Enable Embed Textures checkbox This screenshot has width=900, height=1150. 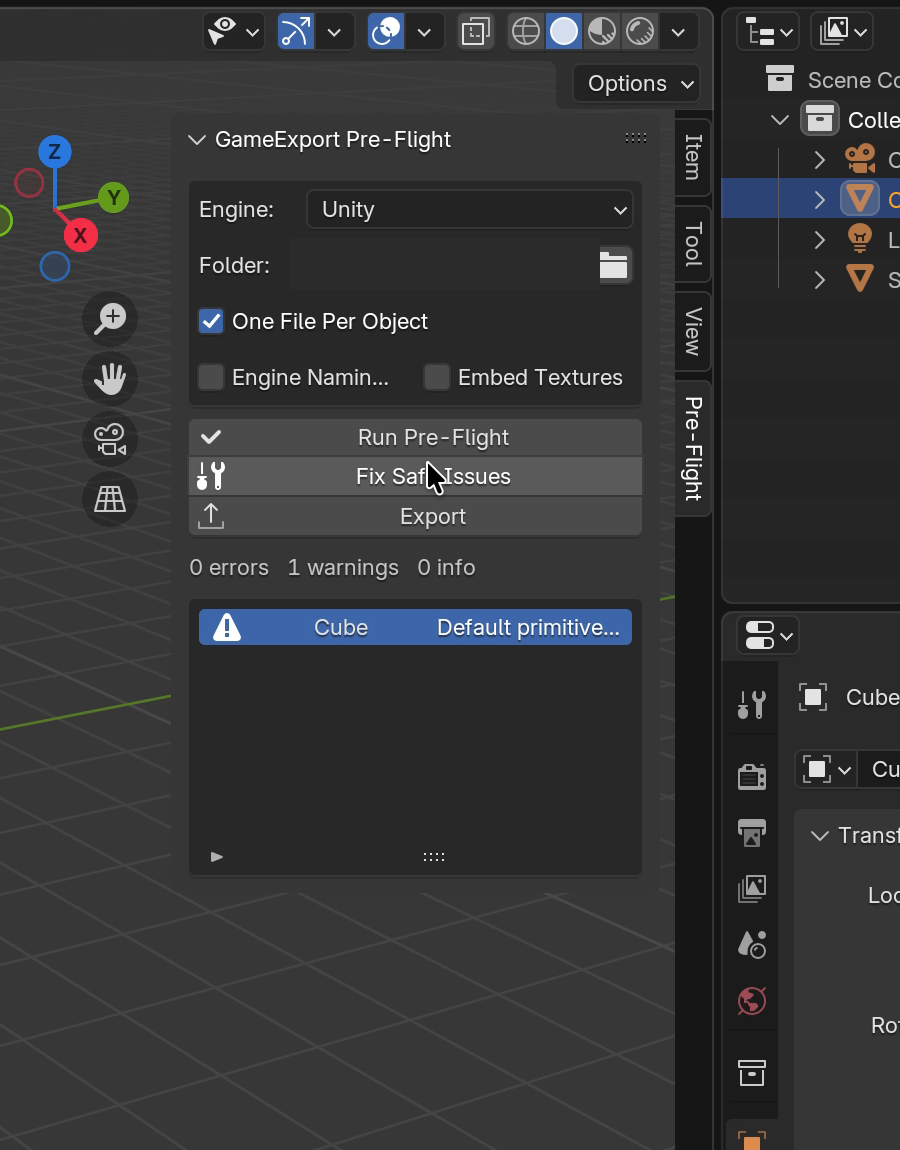[x=436, y=377]
